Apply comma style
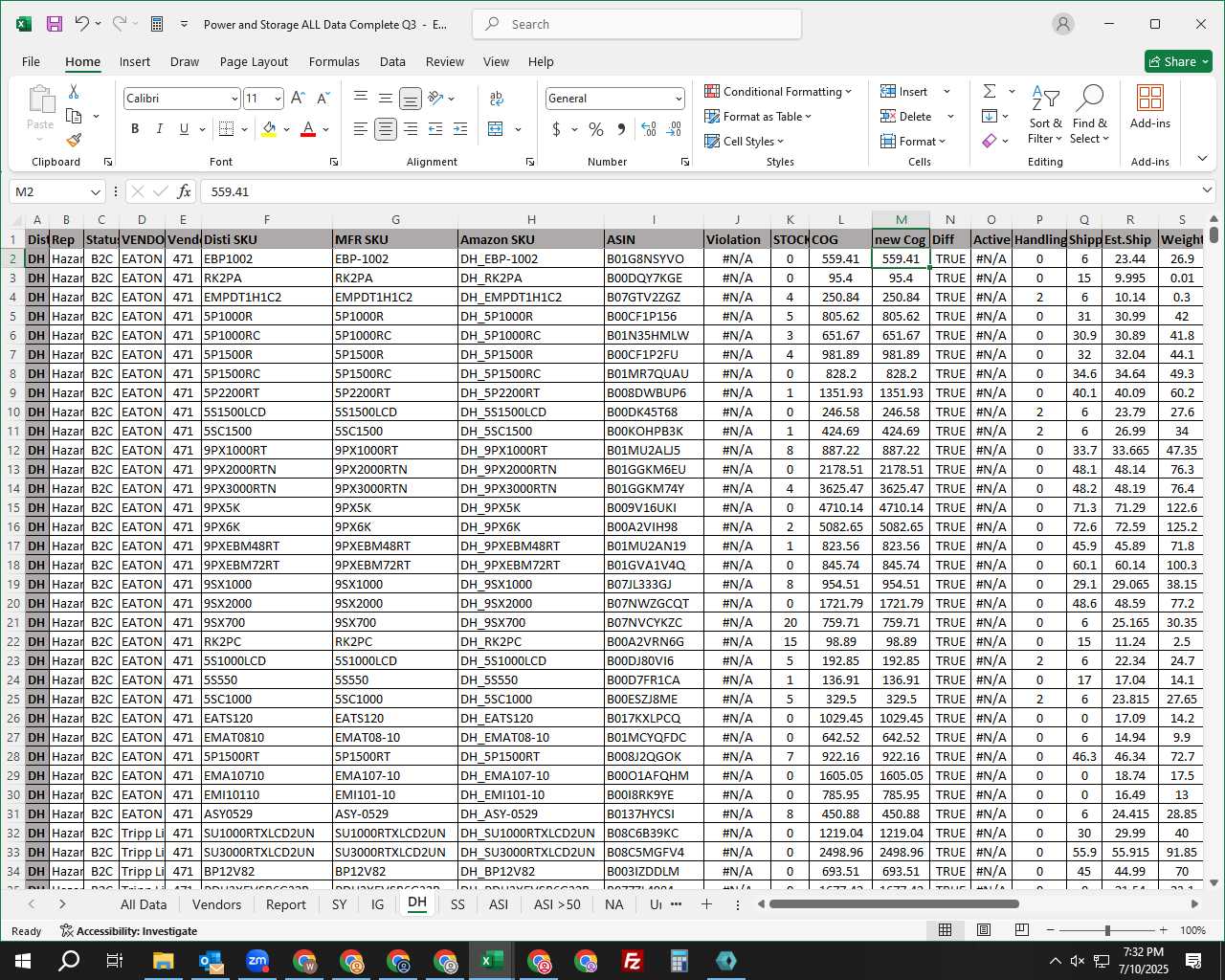Image resolution: width=1225 pixels, height=980 pixels. pyautogui.click(x=621, y=128)
